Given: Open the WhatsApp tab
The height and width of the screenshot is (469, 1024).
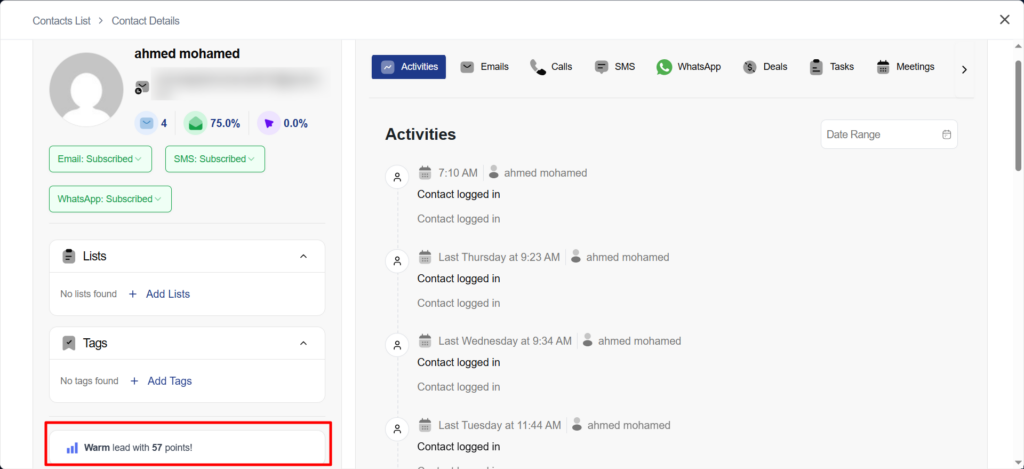Looking at the screenshot, I should [688, 67].
